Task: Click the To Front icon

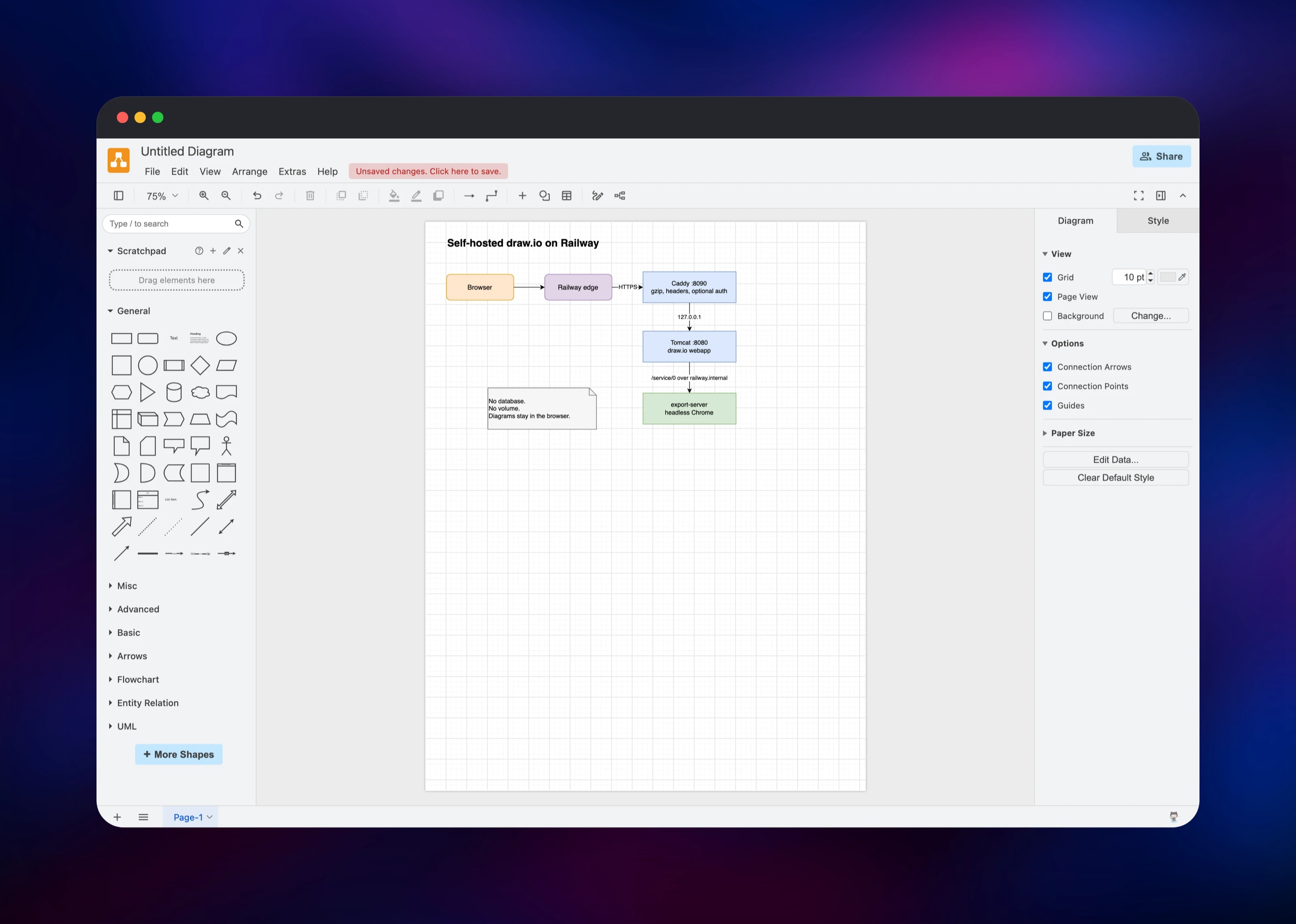Action: [x=341, y=196]
